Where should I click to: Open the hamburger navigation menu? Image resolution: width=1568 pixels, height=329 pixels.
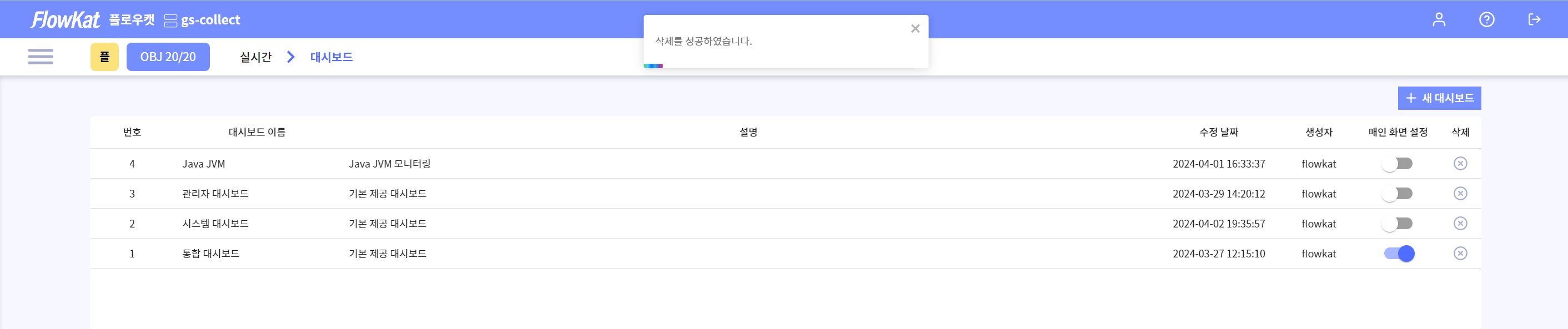click(x=41, y=57)
